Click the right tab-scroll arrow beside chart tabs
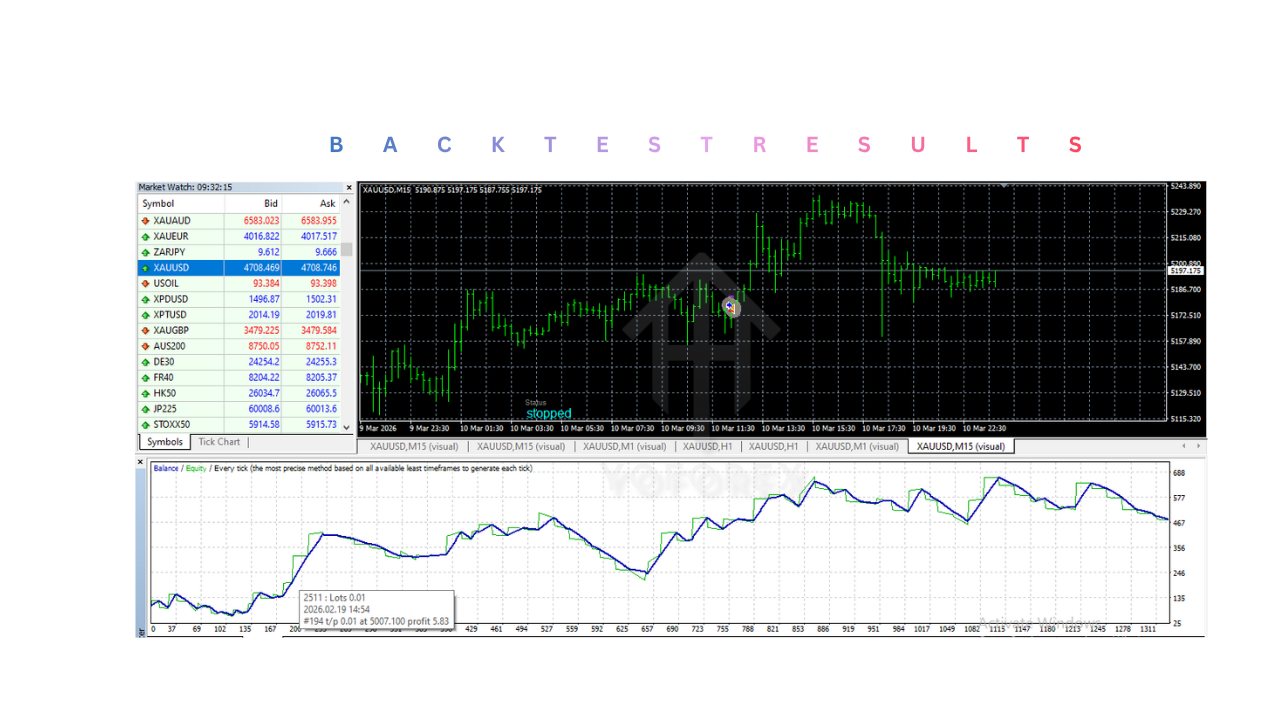 [1199, 447]
